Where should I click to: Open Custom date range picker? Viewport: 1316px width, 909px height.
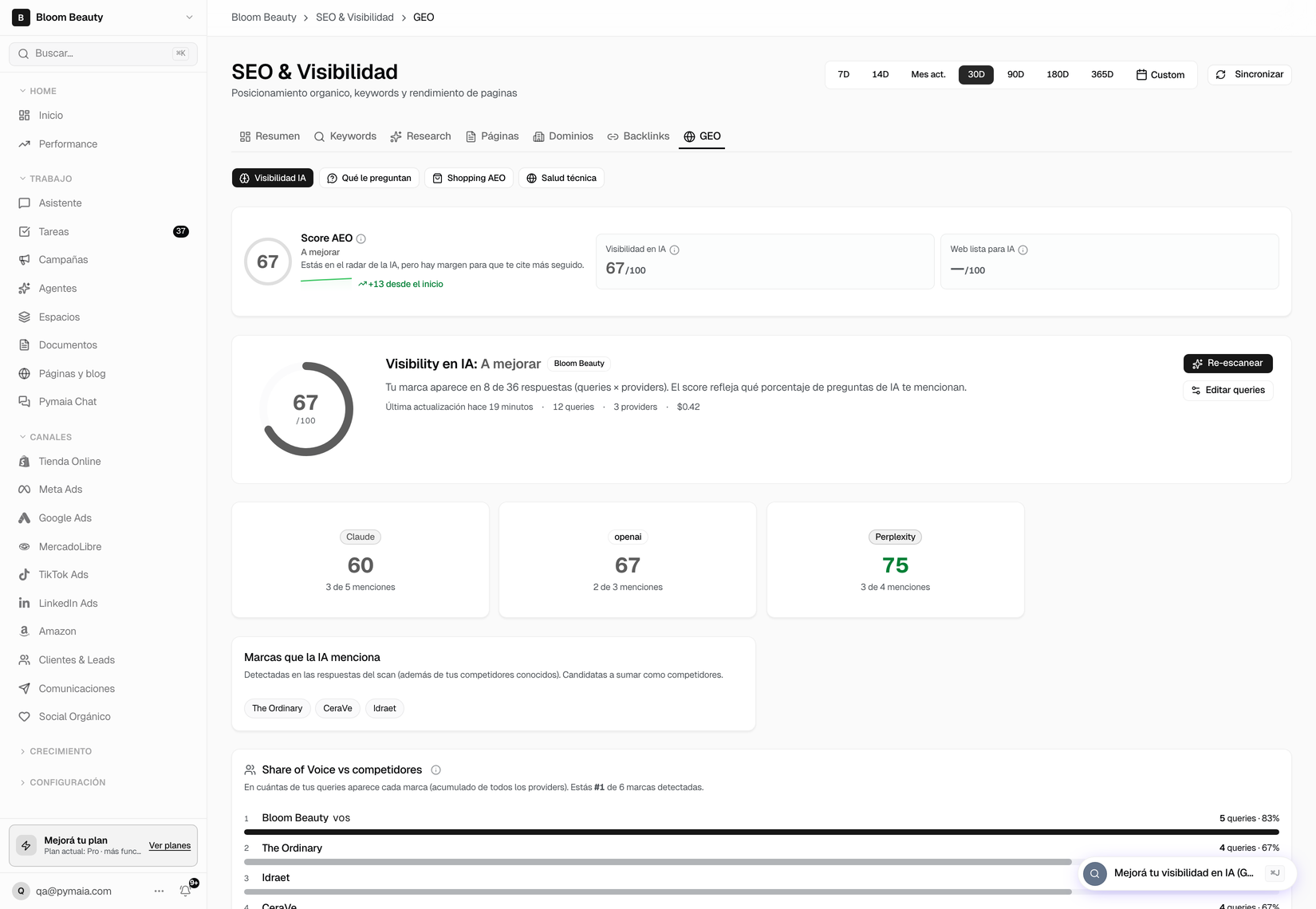(x=1160, y=75)
